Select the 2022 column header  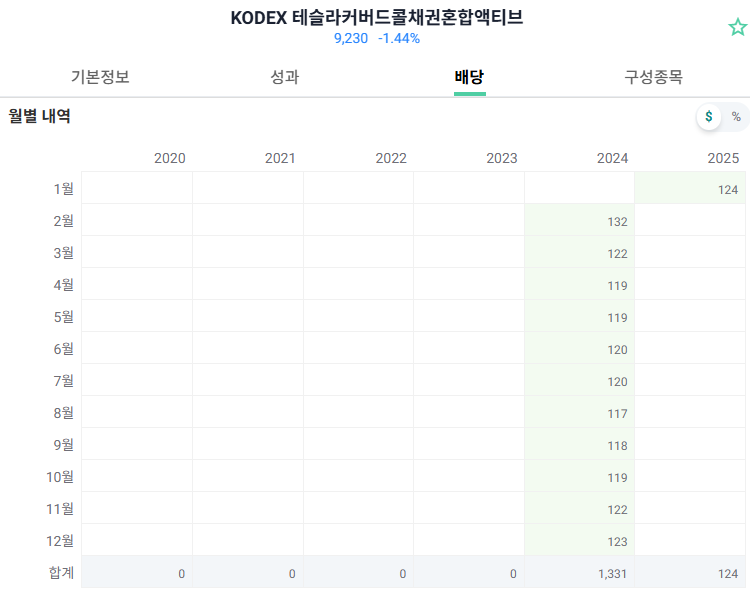pos(391,158)
